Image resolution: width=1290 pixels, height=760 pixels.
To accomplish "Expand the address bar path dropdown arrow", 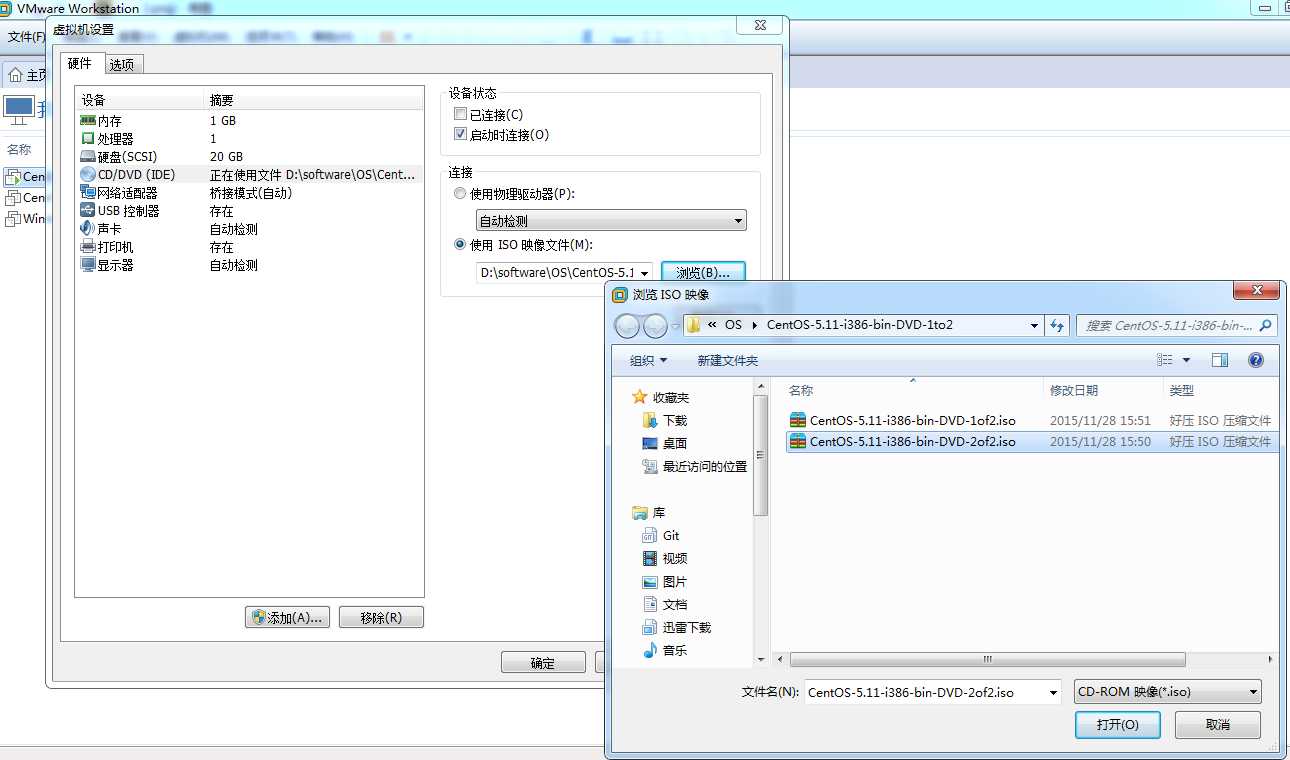I will (1034, 325).
